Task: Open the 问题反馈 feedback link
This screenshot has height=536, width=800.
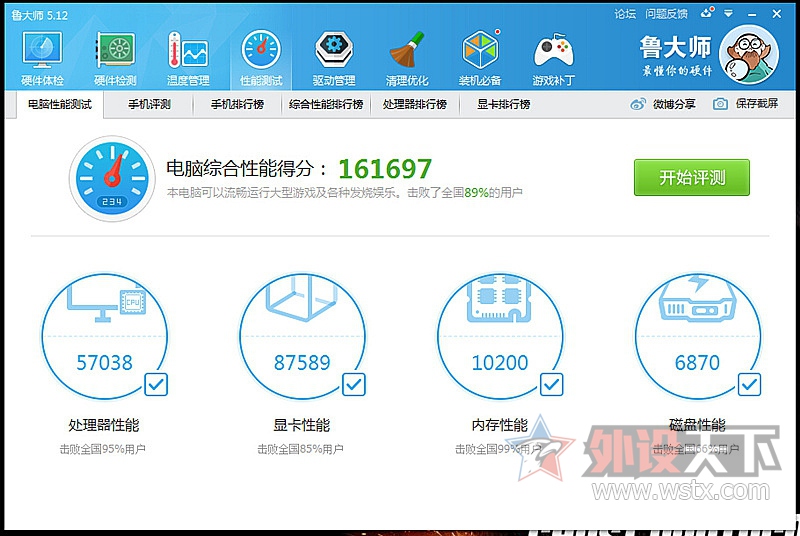Action: click(666, 14)
